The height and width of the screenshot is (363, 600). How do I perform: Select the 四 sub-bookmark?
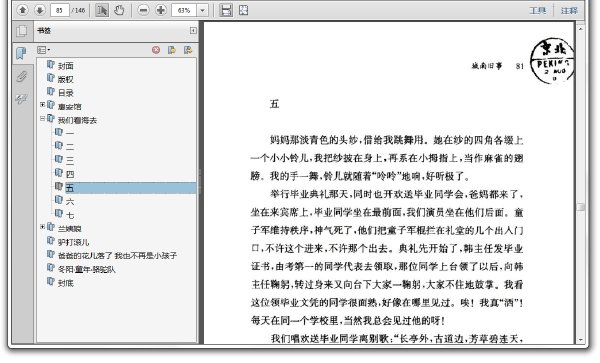point(70,174)
